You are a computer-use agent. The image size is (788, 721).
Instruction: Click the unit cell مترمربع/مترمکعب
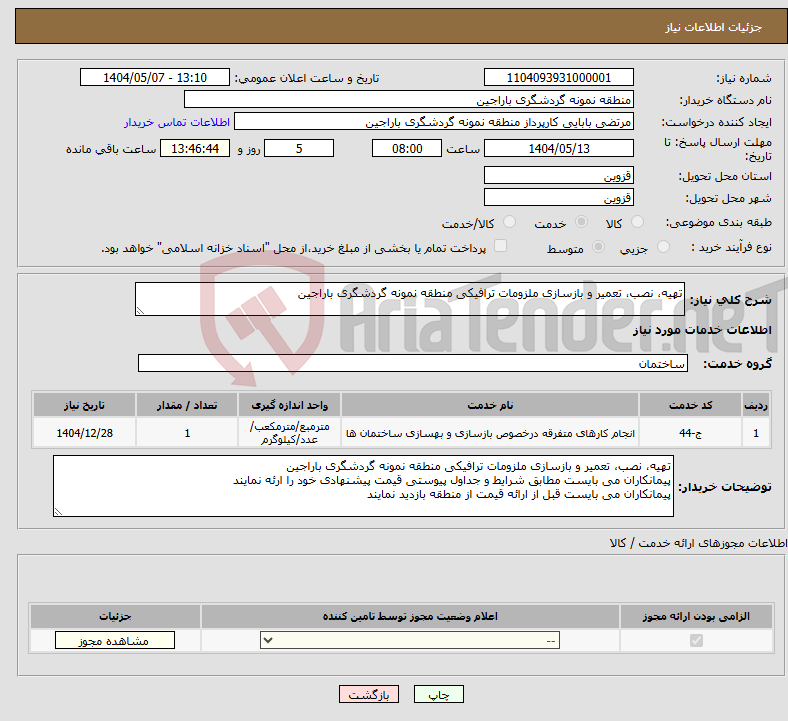coord(289,433)
